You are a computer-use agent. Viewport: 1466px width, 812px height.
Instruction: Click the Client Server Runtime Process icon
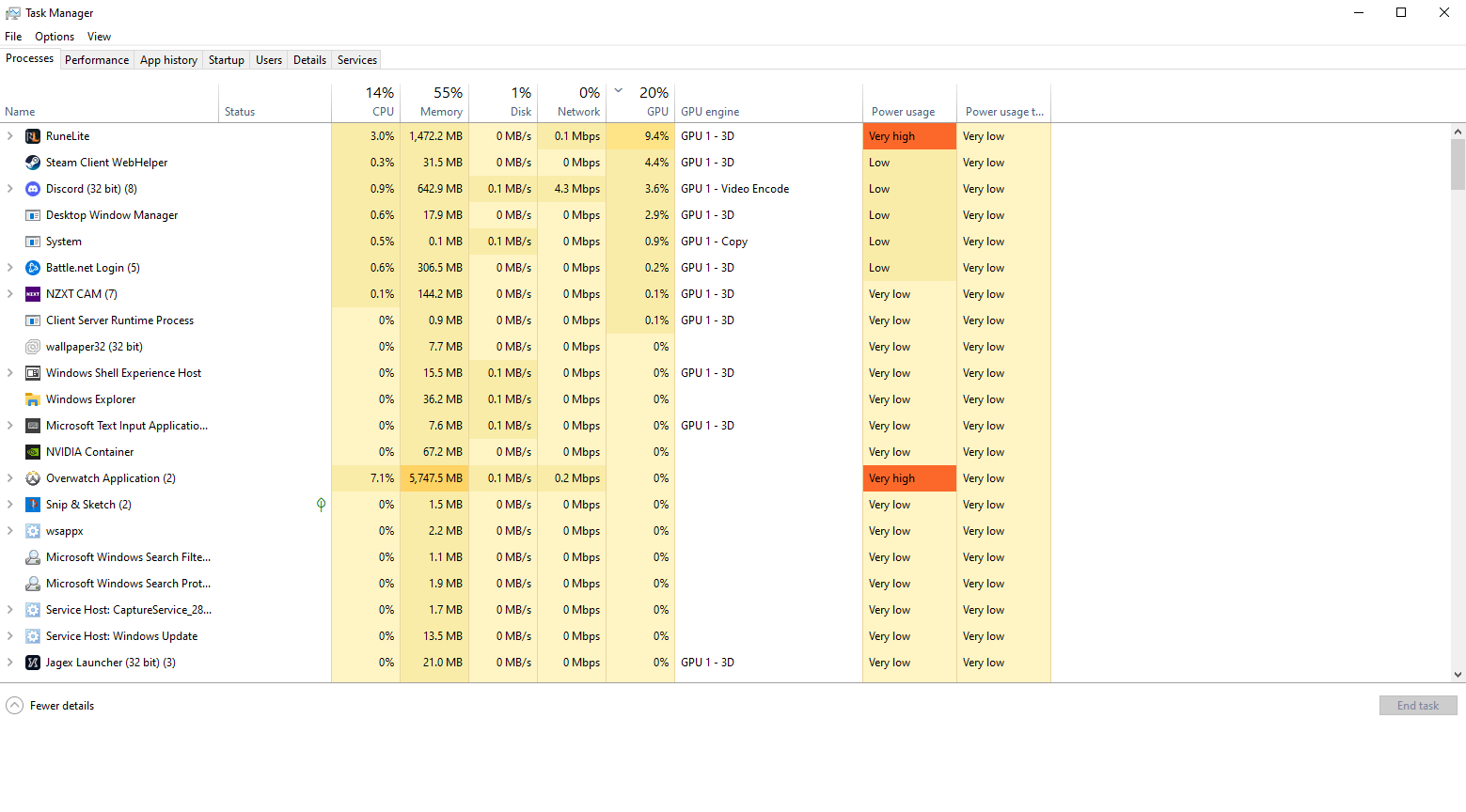[33, 320]
